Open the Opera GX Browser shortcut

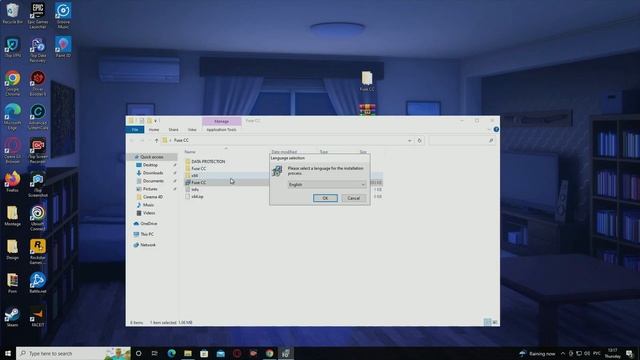pos(12,151)
